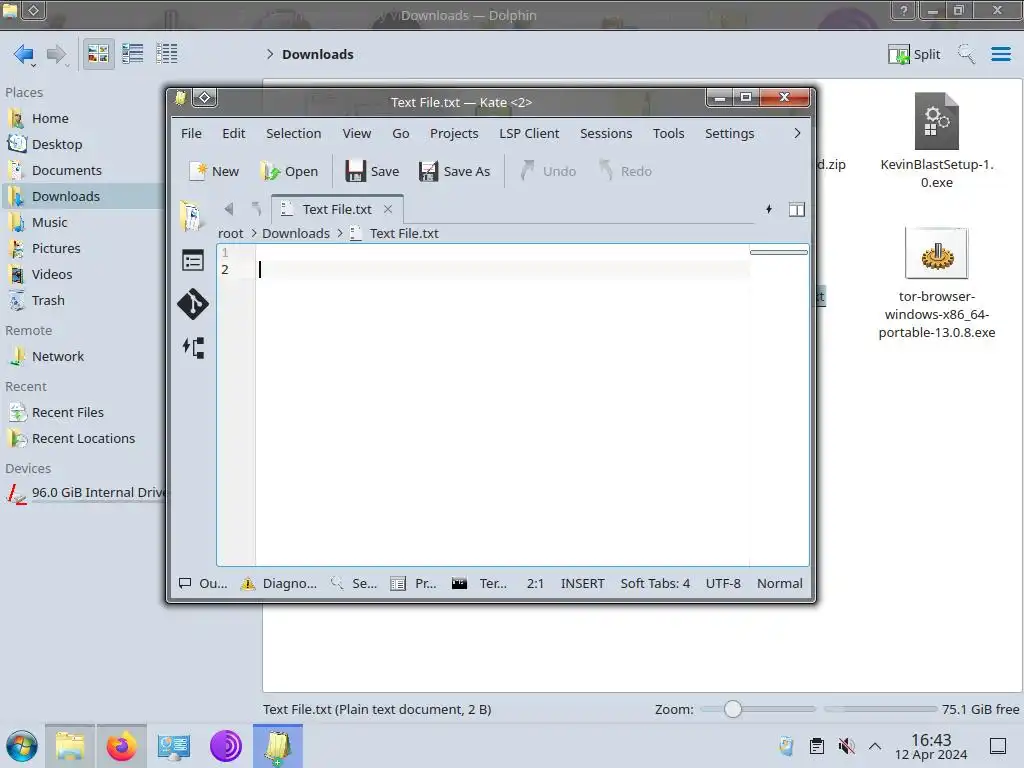Screen dimensions: 1024x768
Task: Go to next tab arrow in Kate
Action: 256,209
